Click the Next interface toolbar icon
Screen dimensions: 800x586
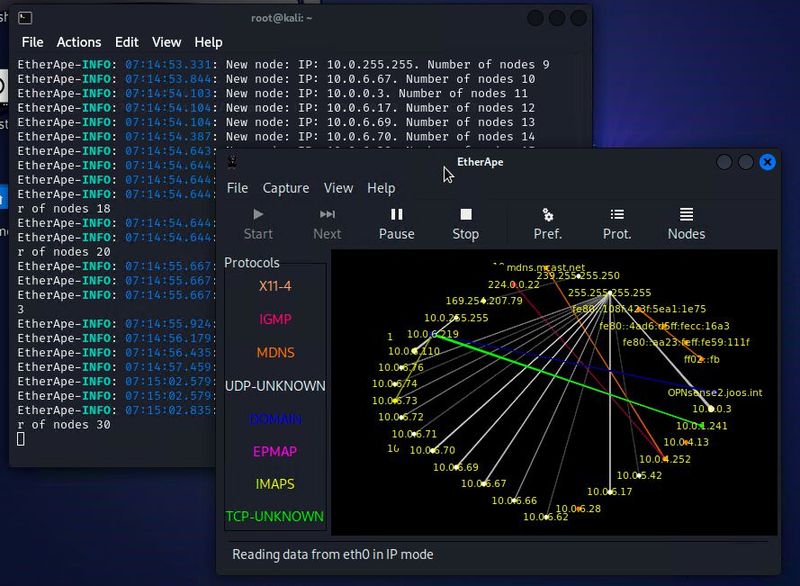[327, 222]
